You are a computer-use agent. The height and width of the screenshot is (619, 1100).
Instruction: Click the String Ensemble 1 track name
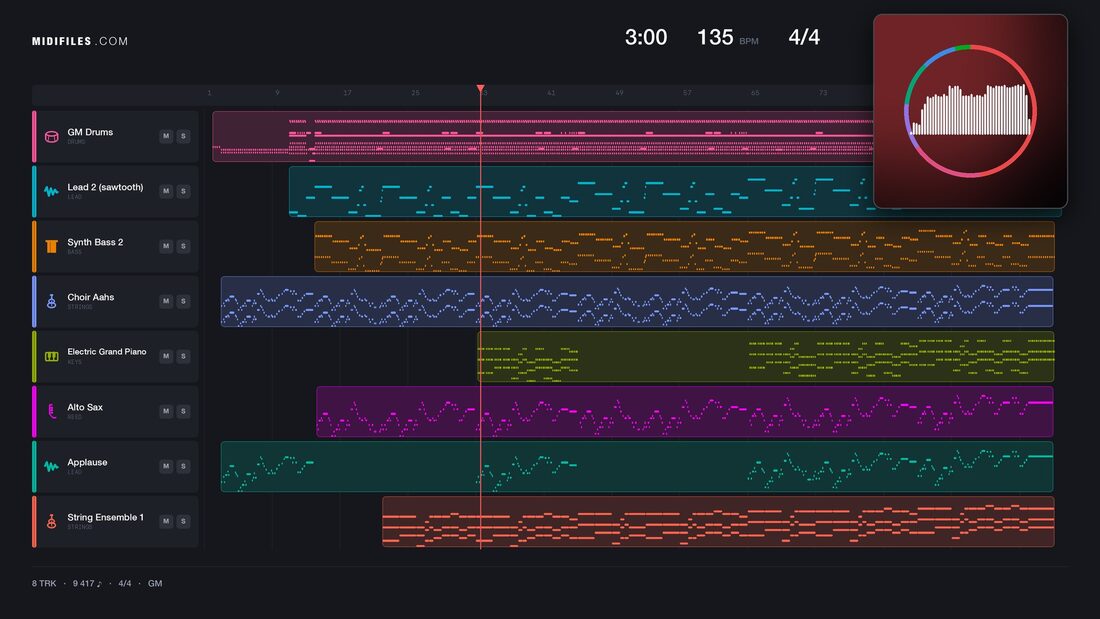(x=105, y=517)
